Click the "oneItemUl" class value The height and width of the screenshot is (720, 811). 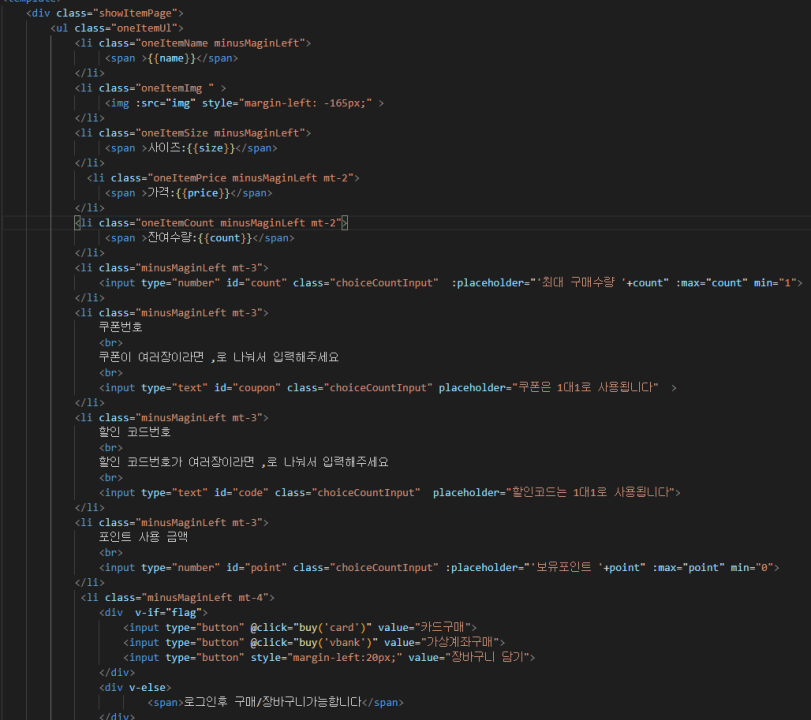click(x=144, y=28)
